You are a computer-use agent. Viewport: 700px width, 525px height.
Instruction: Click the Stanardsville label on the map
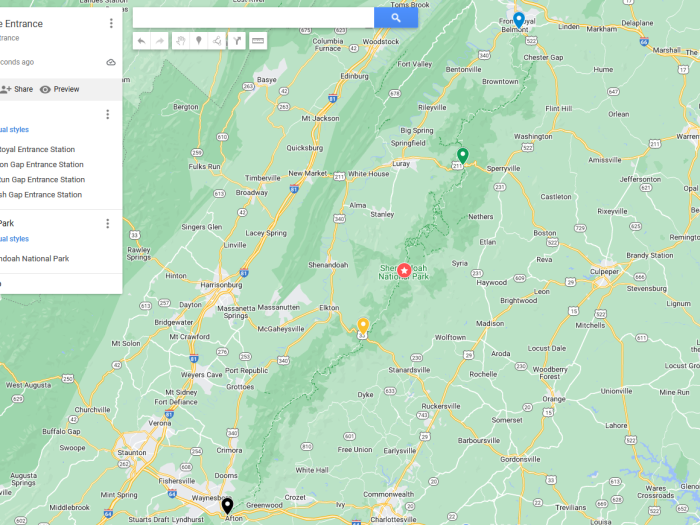(x=409, y=370)
